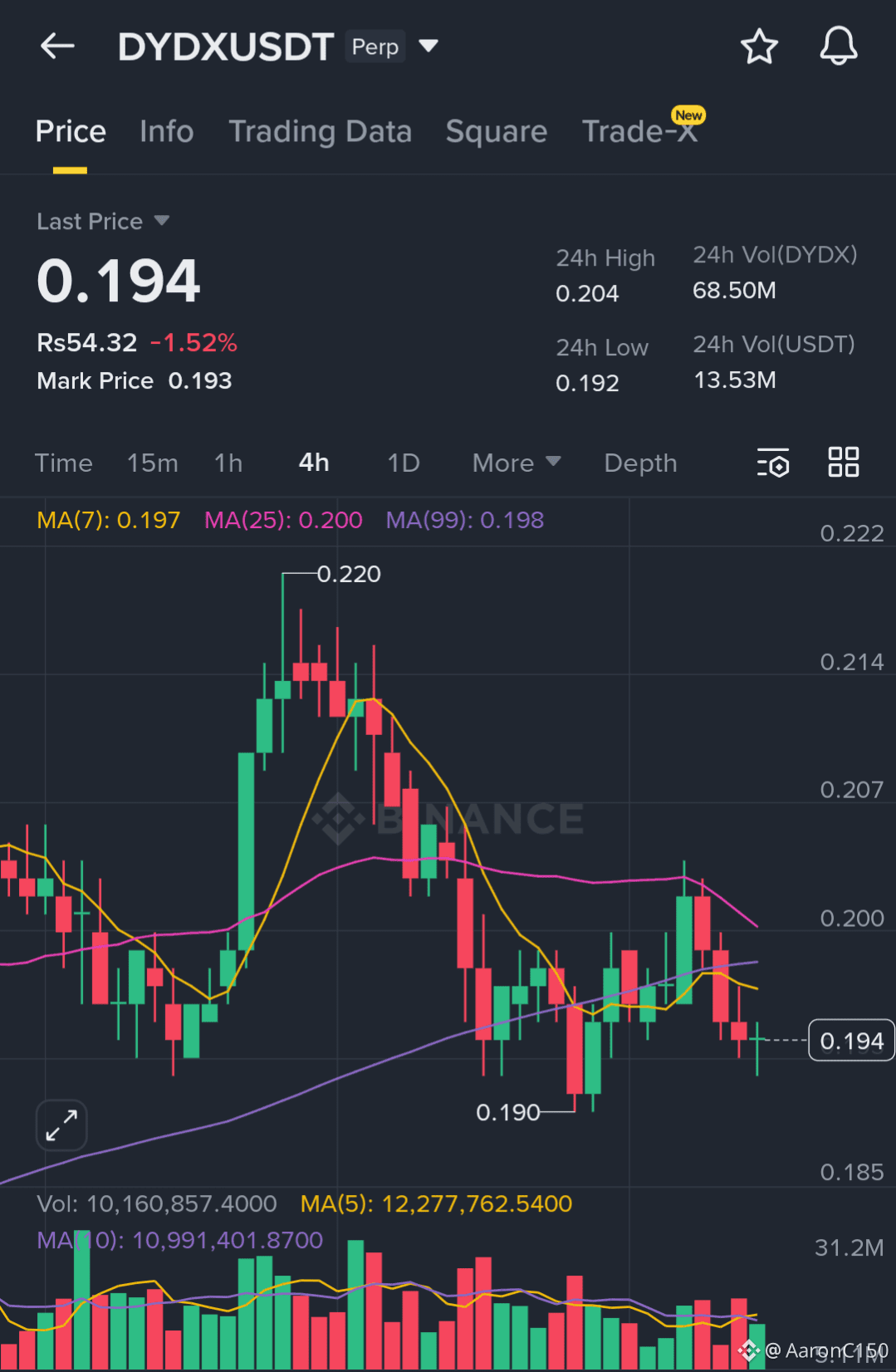The height and width of the screenshot is (1372, 896).
Task: Switch to the Info tab
Action: click(x=167, y=131)
